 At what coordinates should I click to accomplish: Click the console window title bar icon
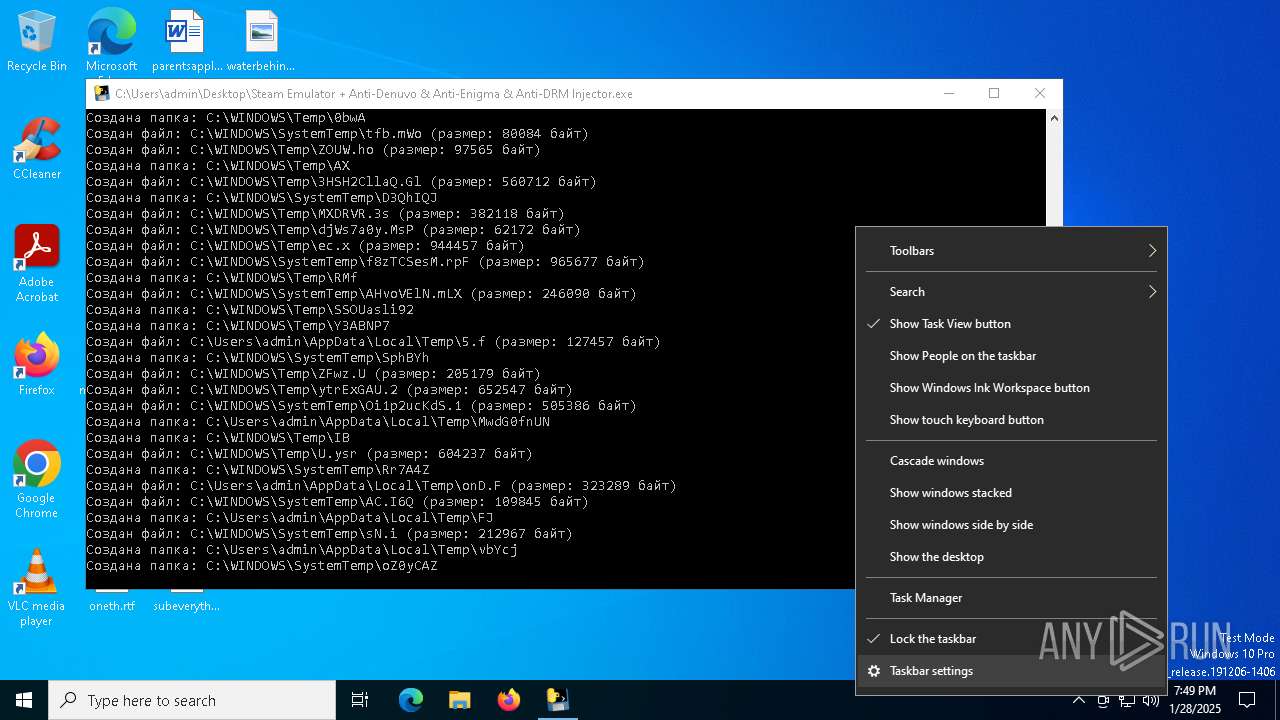[101, 93]
